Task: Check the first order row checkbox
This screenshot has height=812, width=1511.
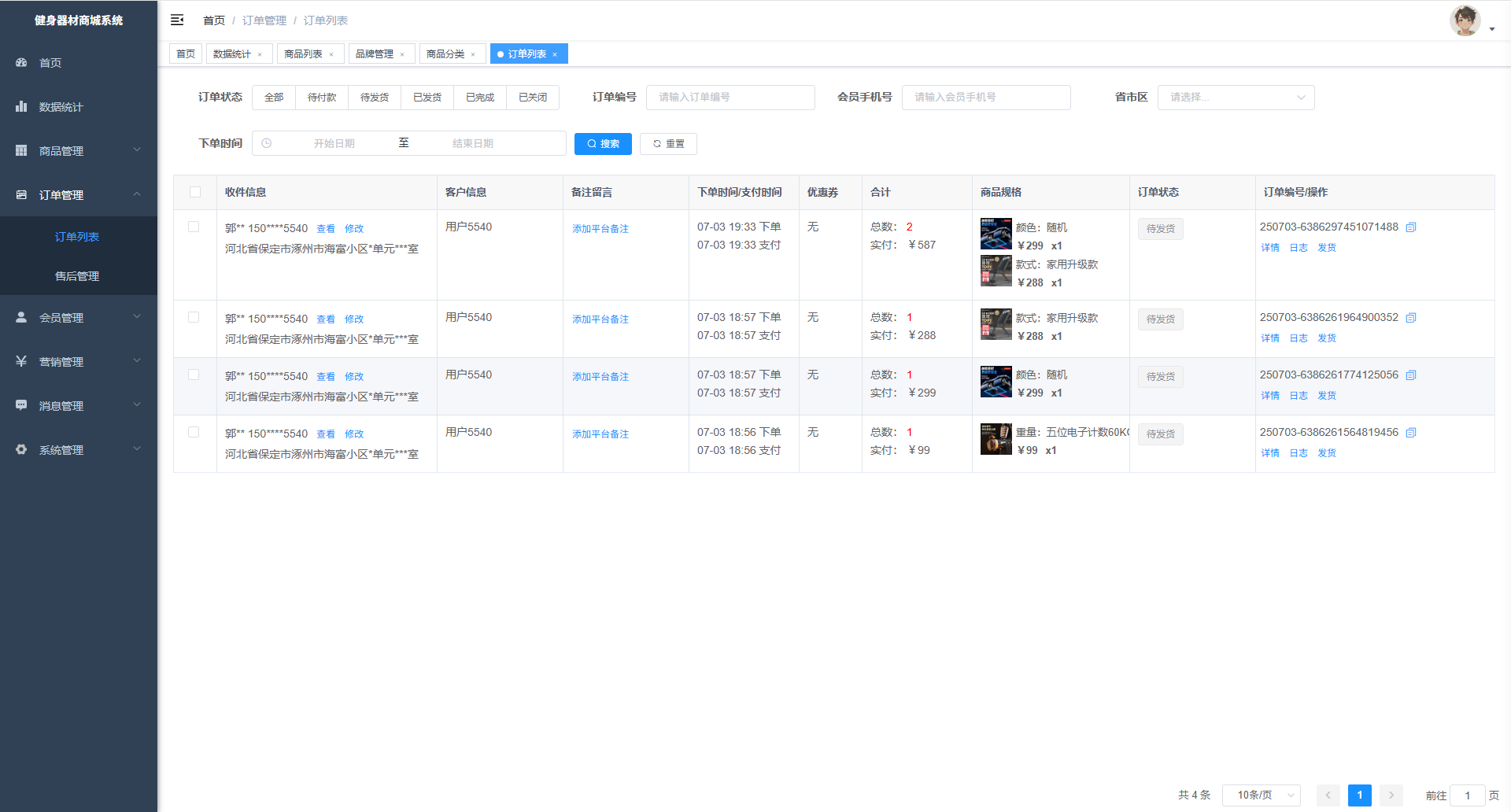Action: pos(194,227)
